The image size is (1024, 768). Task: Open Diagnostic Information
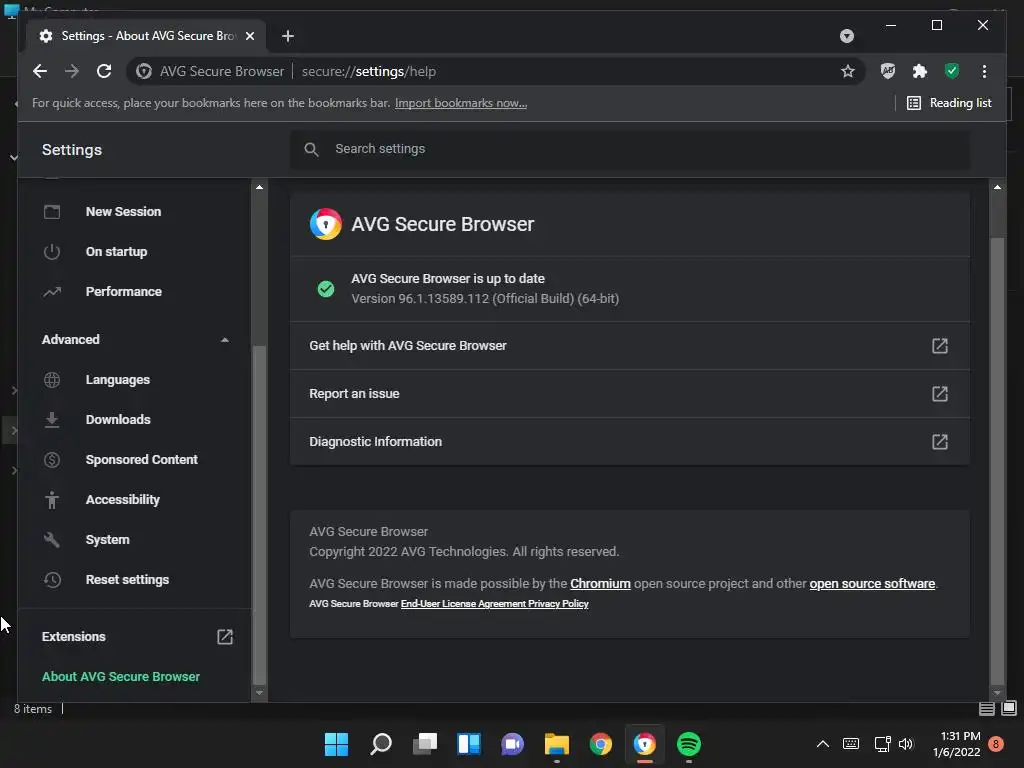click(x=630, y=441)
